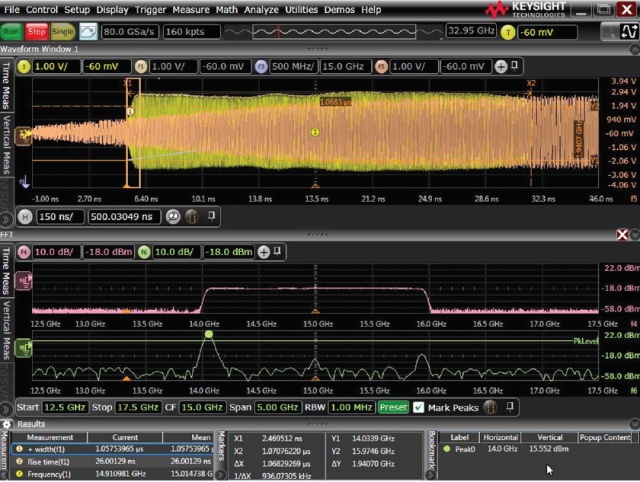Select the Stop 17.5 GHz field

[138, 407]
